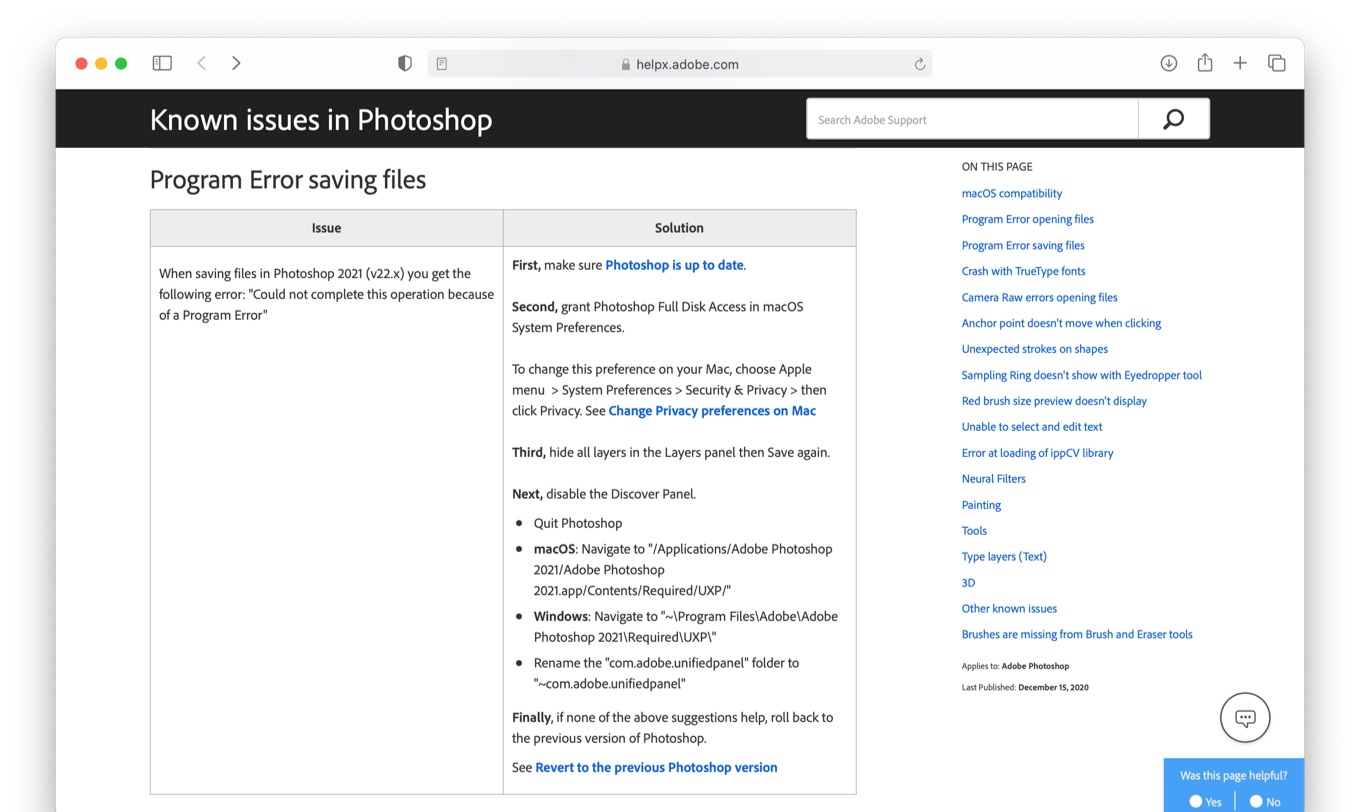This screenshot has height=812, width=1360.
Task: Show the tab overview grid
Action: (x=1277, y=62)
